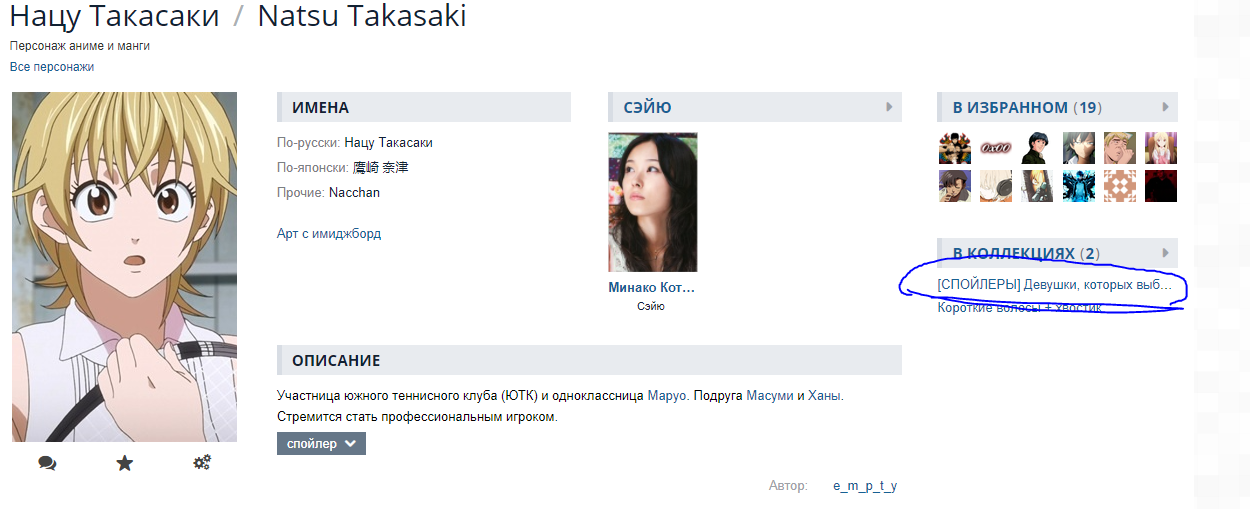Expand the спойлер dropdown button
The image size is (1250, 509).
click(321, 443)
